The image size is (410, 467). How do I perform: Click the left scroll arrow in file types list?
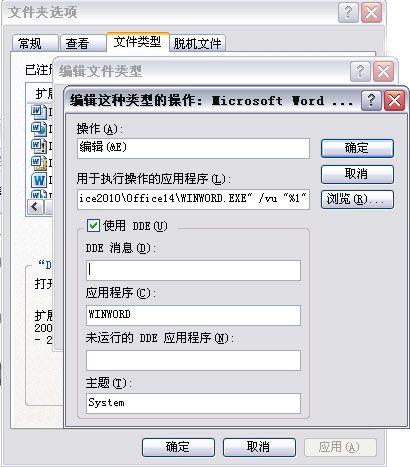35,207
